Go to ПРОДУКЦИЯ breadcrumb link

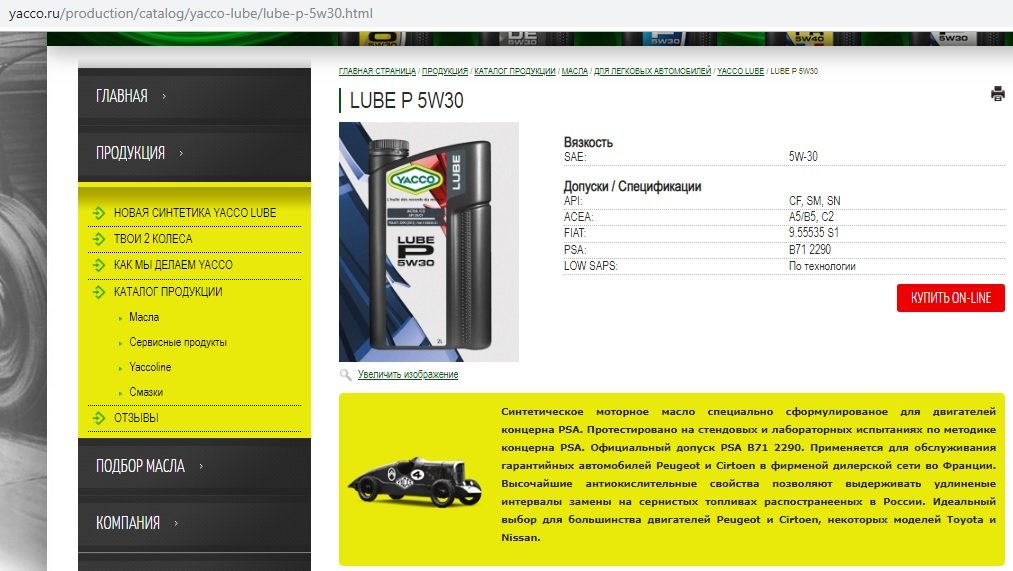pyautogui.click(x=444, y=71)
